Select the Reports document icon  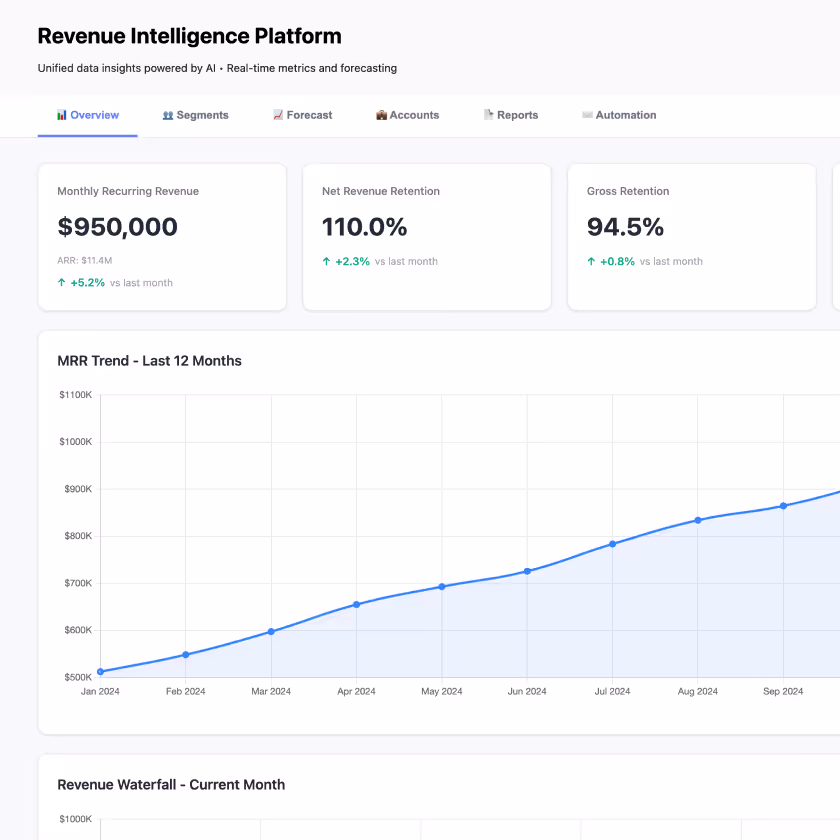coord(489,114)
